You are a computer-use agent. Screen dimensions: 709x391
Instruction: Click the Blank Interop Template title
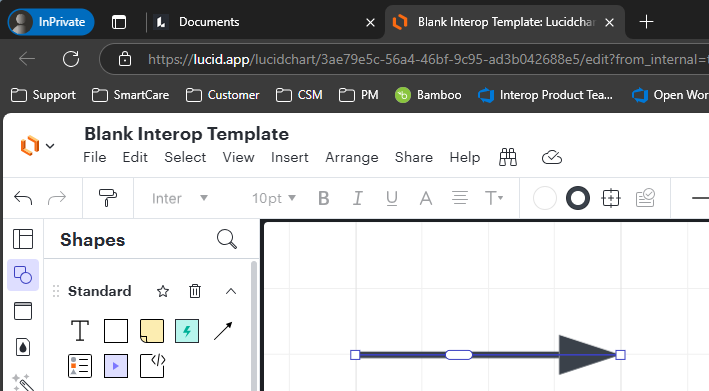186,134
